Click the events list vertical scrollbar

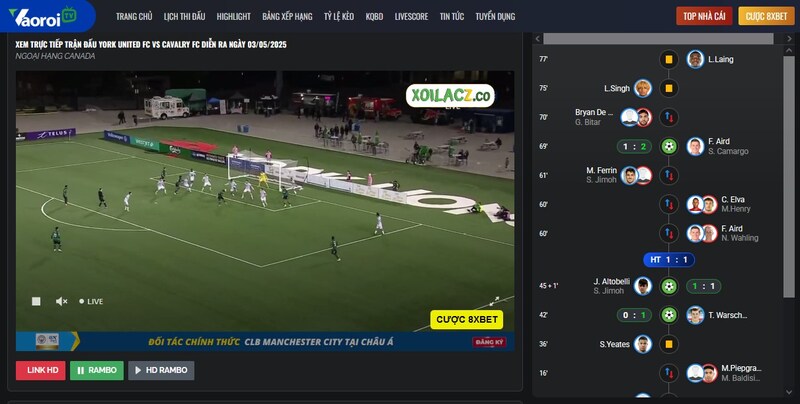click(789, 173)
